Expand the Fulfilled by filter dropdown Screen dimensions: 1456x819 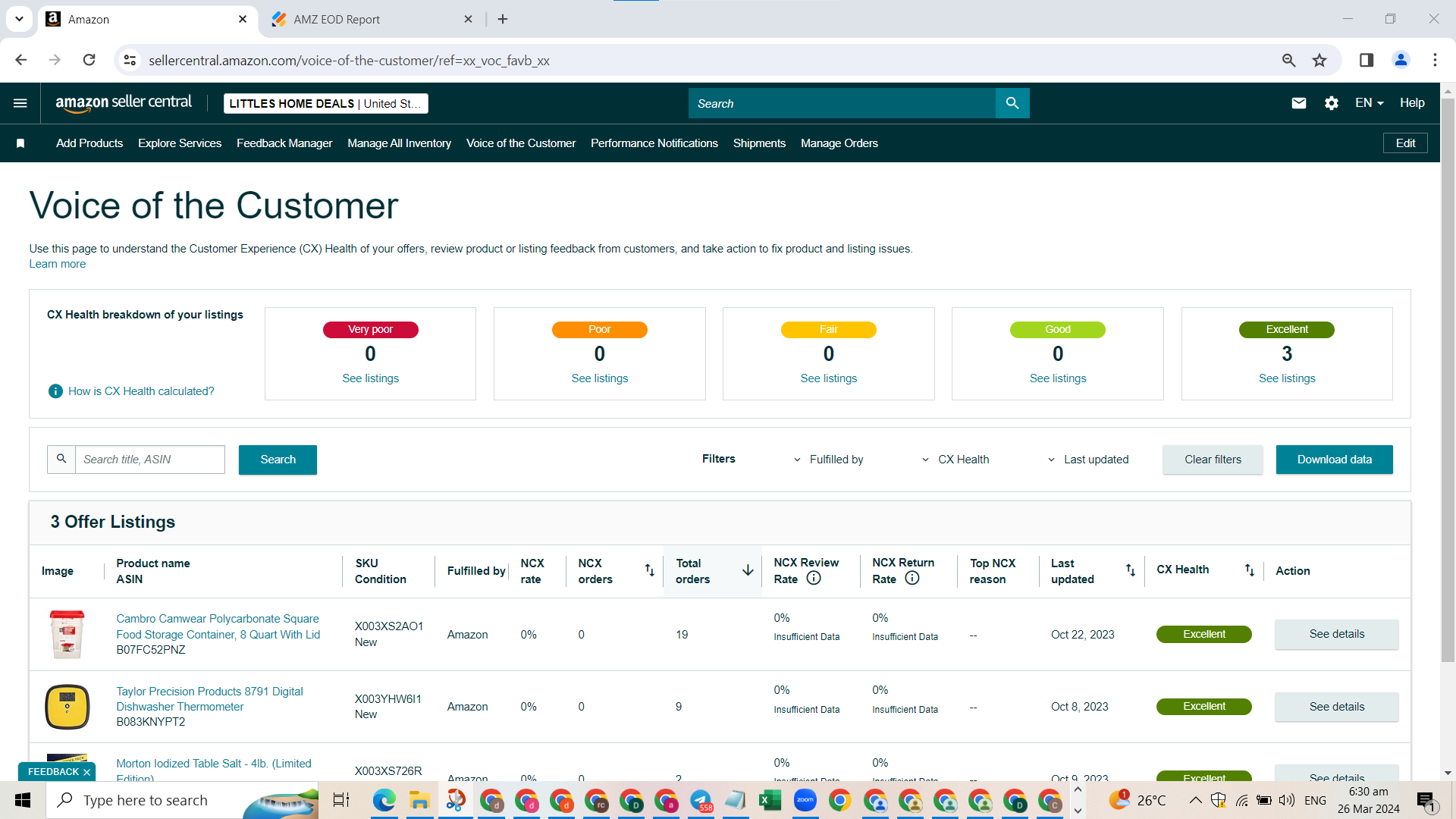pyautogui.click(x=828, y=460)
